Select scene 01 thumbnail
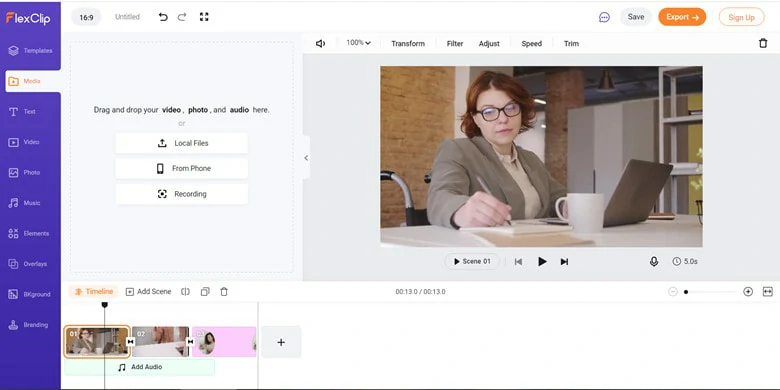 [97, 342]
